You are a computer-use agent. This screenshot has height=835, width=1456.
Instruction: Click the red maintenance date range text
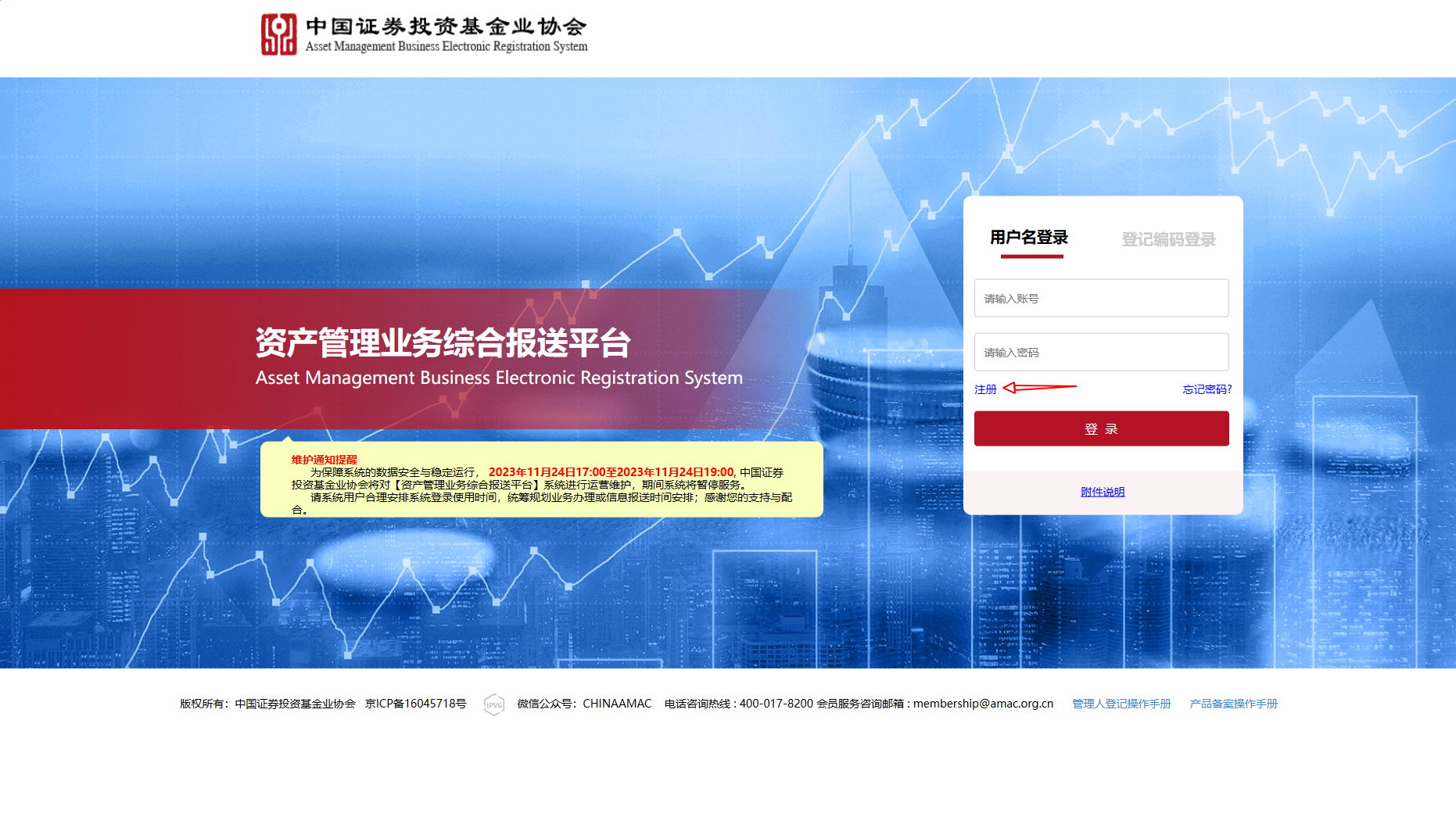pyautogui.click(x=611, y=472)
